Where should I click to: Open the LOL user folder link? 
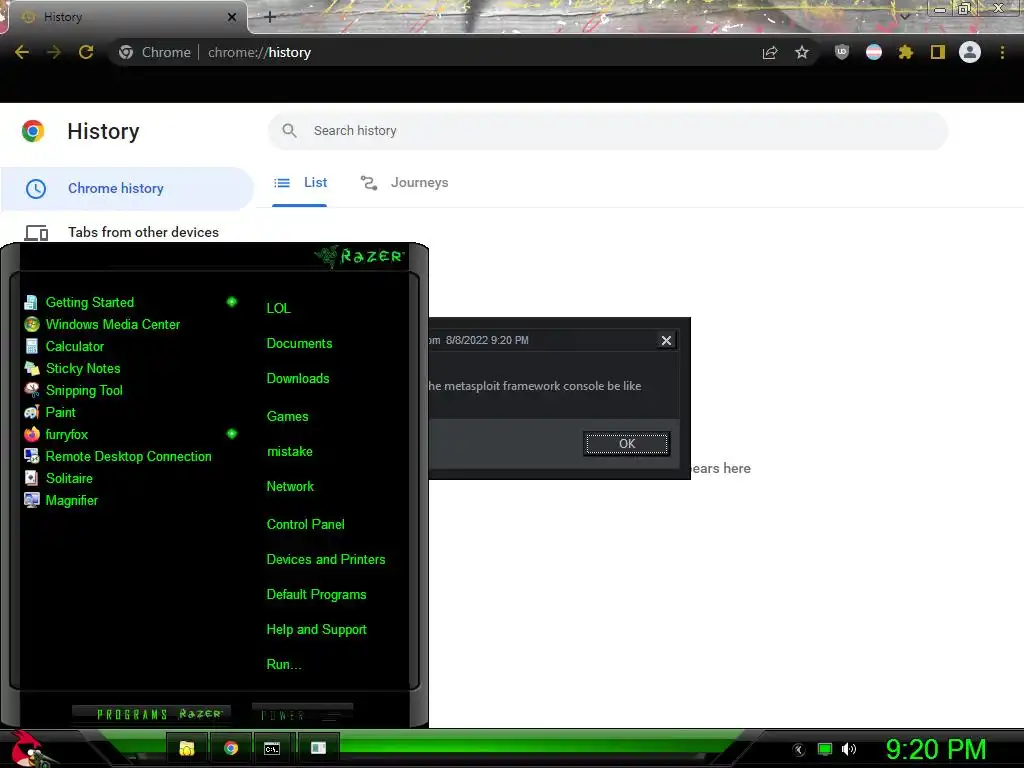tap(278, 308)
